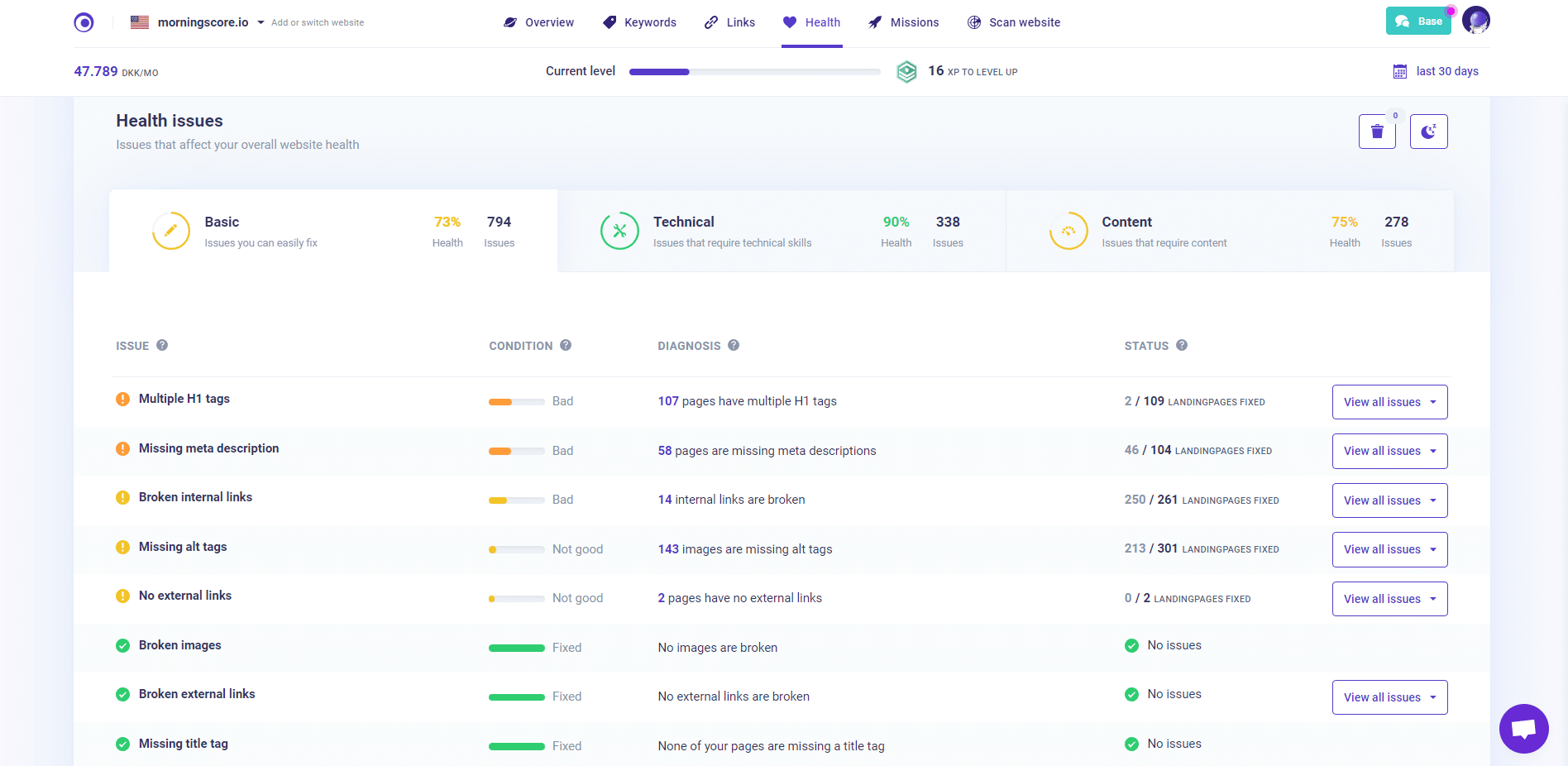Click the snooze moon icon button
This screenshot has height=766, width=1568.
(x=1428, y=132)
